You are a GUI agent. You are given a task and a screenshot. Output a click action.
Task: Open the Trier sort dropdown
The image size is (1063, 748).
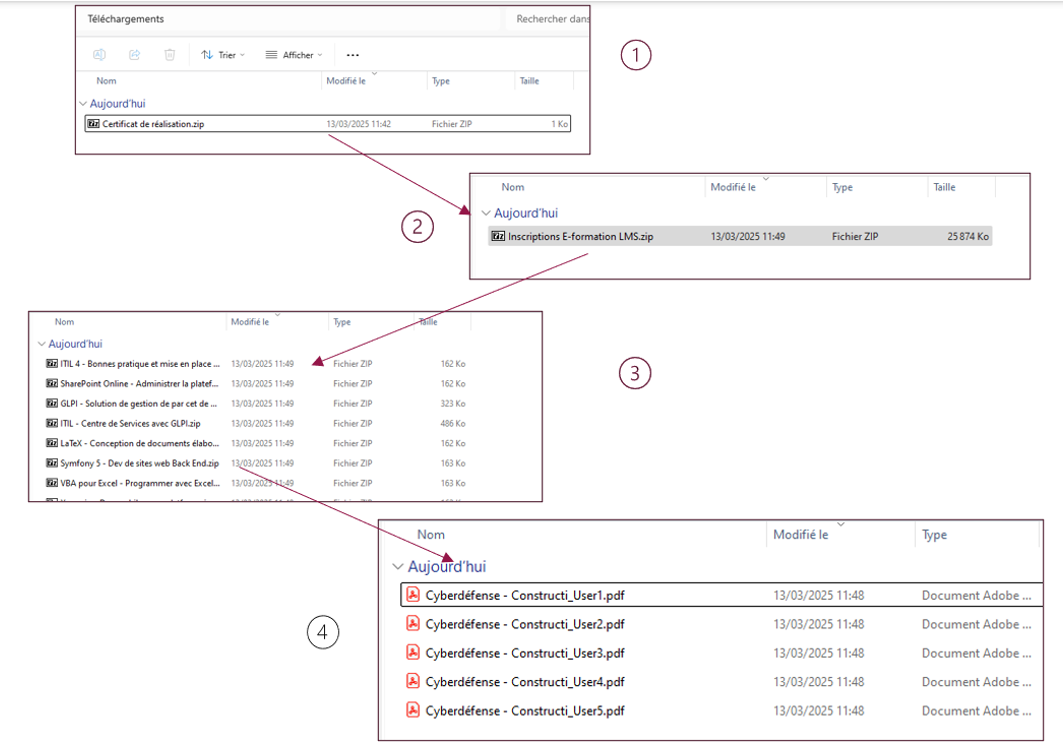coord(222,55)
